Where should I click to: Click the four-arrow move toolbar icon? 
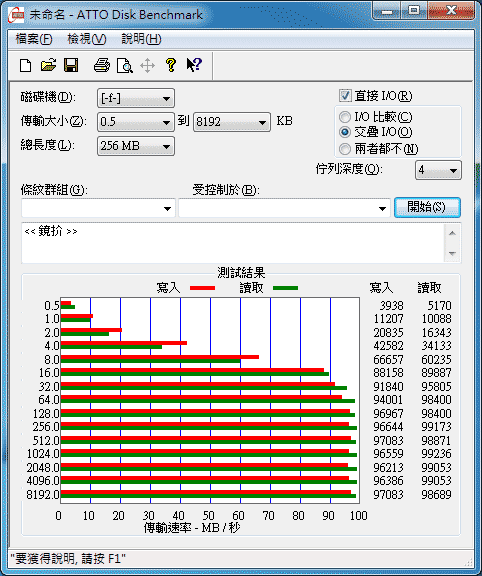(147, 66)
